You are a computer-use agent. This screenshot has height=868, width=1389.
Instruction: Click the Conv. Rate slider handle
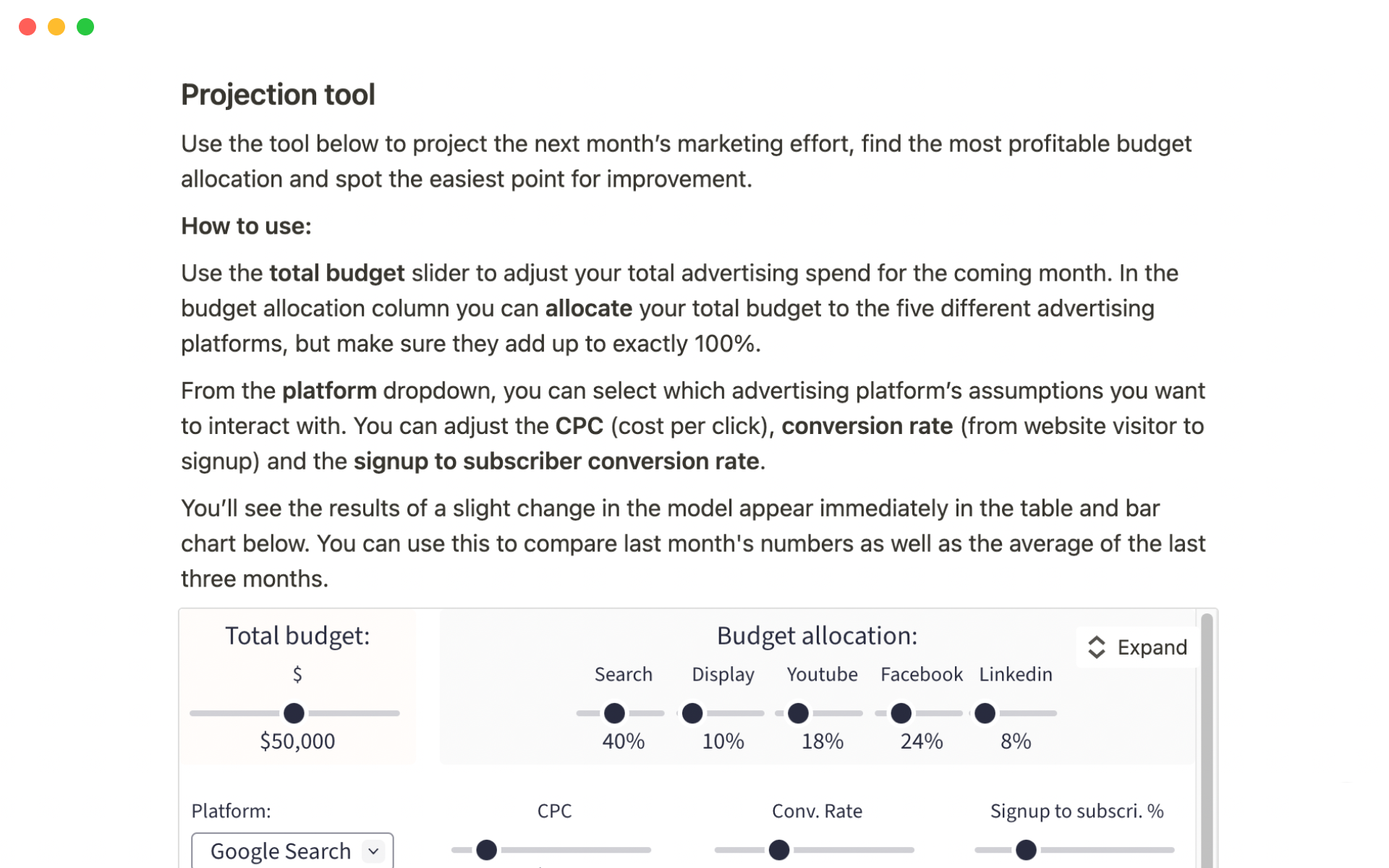pos(779,850)
